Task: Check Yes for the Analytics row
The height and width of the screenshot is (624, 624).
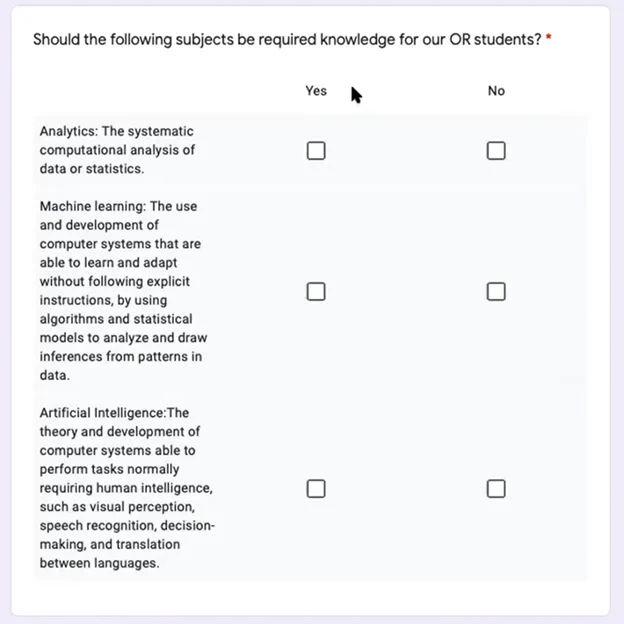Action: pos(316,151)
